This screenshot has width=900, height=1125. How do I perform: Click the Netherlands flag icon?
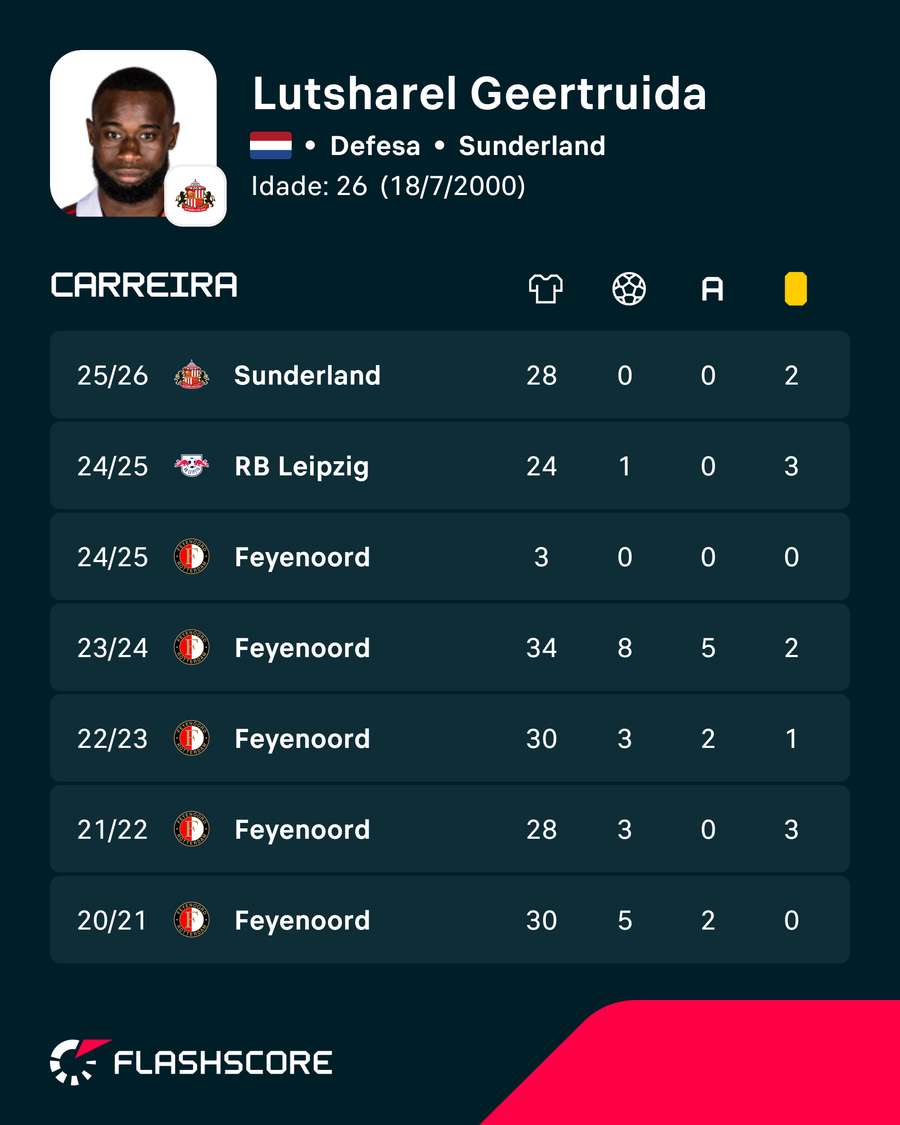click(x=271, y=146)
